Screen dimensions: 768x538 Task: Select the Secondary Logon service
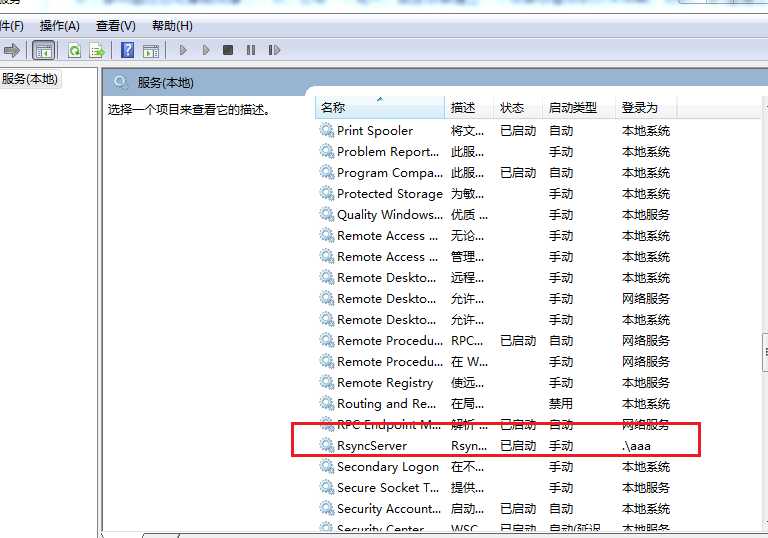(495, 467)
